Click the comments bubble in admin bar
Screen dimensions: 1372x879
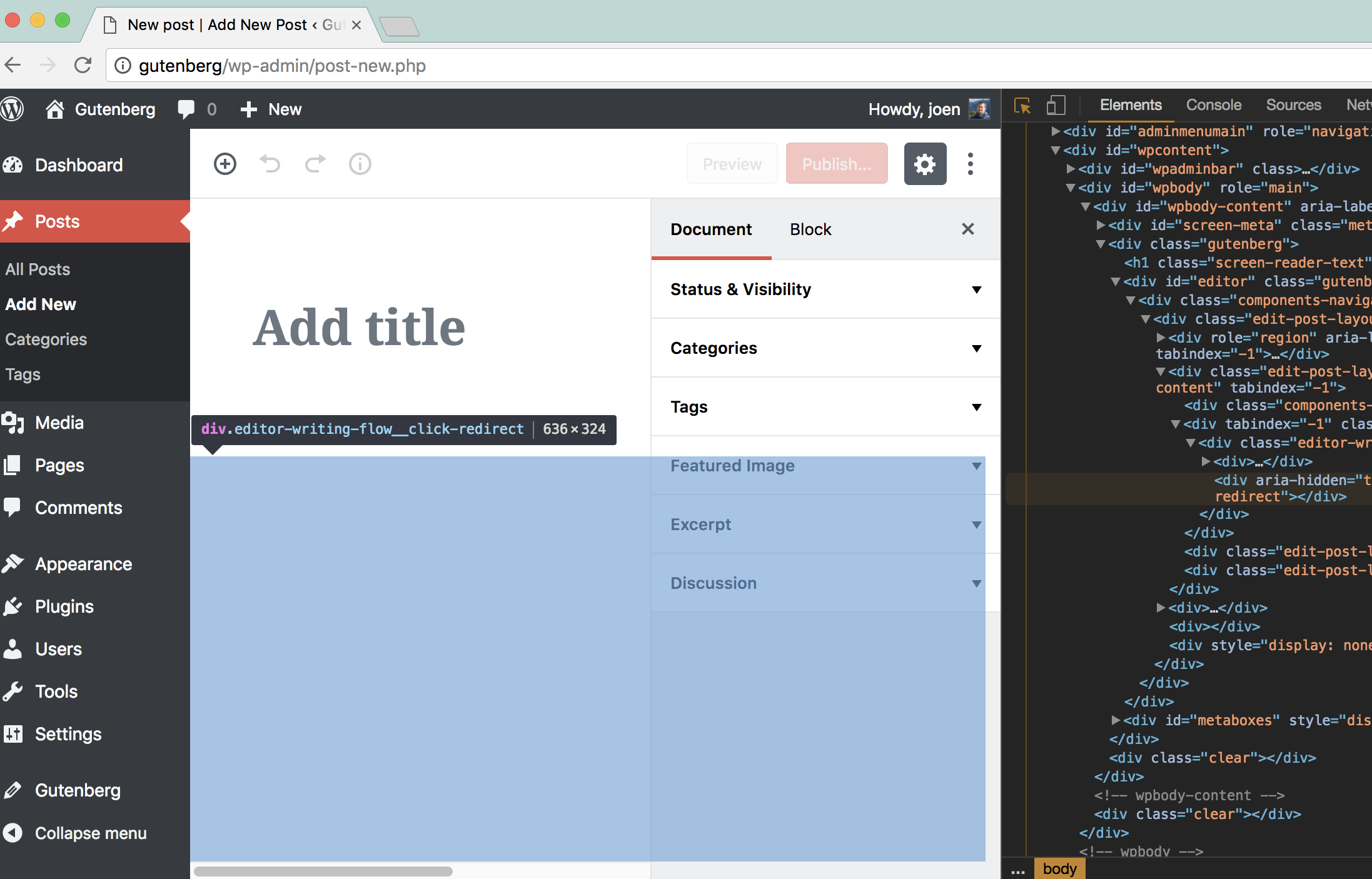pyautogui.click(x=186, y=109)
